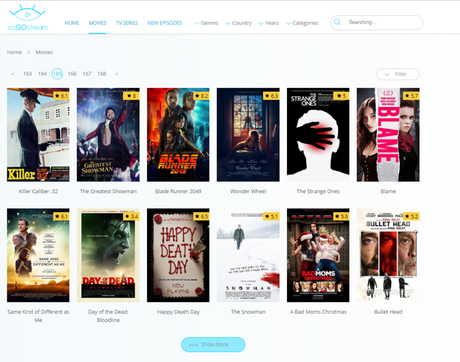460x362 pixels.
Task: Click the Home breadcrumb link
Action: (14, 52)
